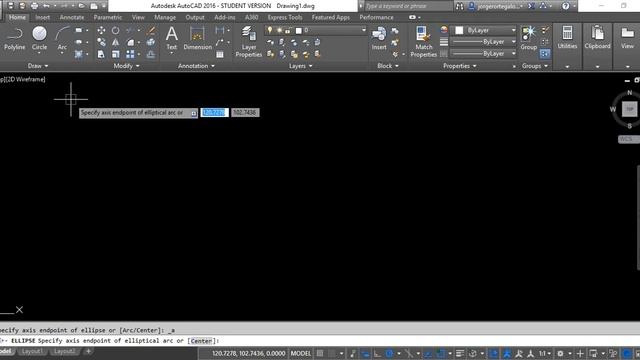Click the ViewCube TOP face
The height and width of the screenshot is (360, 640).
pos(629,109)
